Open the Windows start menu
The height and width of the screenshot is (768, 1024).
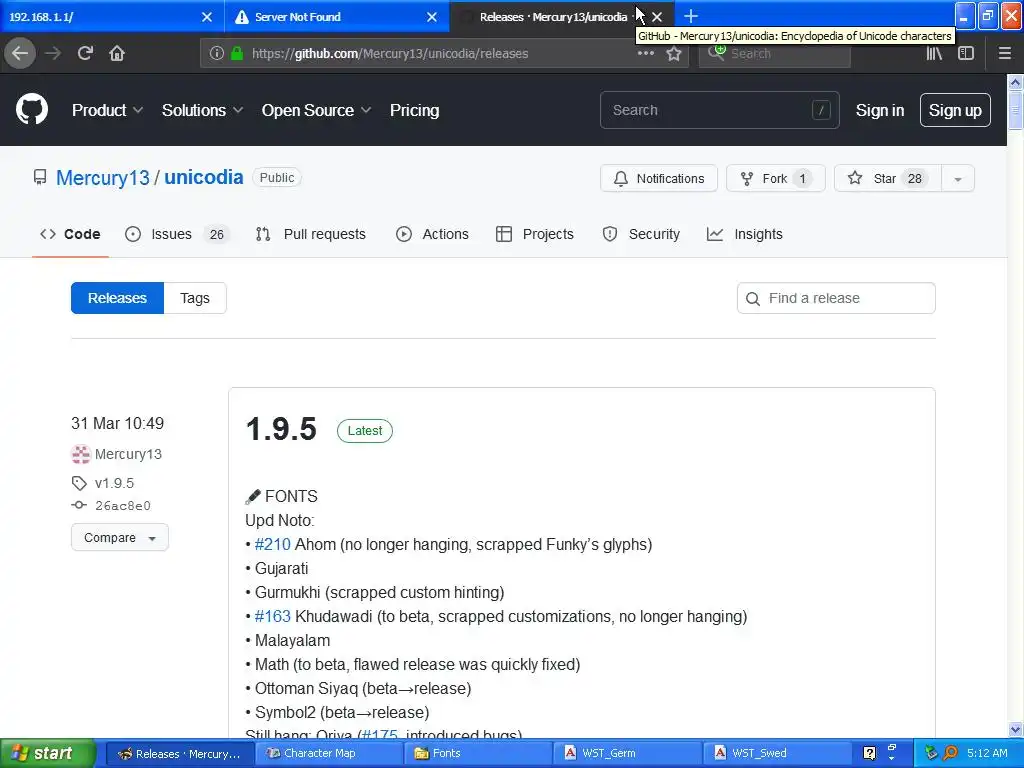tap(48, 753)
